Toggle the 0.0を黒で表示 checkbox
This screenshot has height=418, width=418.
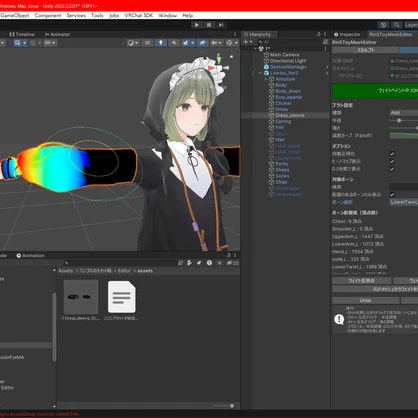(392, 169)
